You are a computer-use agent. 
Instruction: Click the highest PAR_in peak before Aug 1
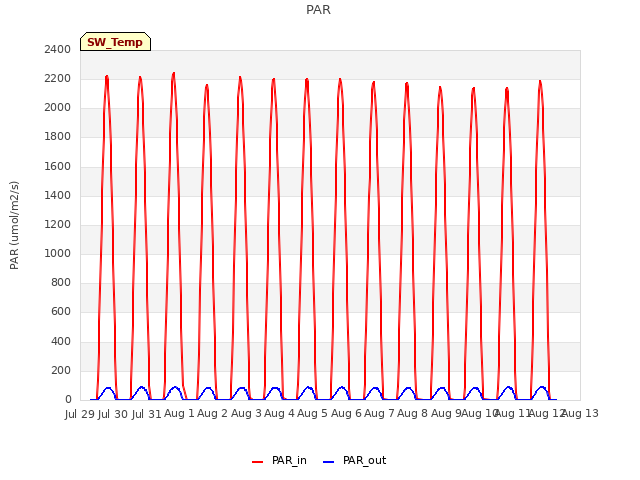173,74
